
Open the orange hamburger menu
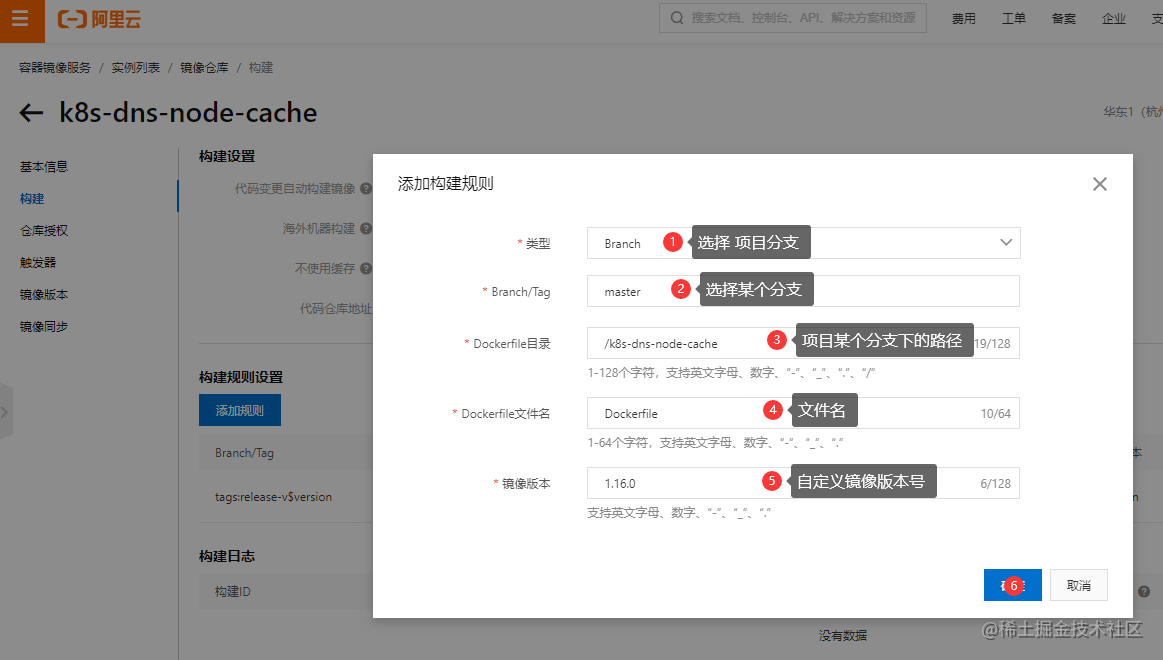pyautogui.click(x=21, y=19)
